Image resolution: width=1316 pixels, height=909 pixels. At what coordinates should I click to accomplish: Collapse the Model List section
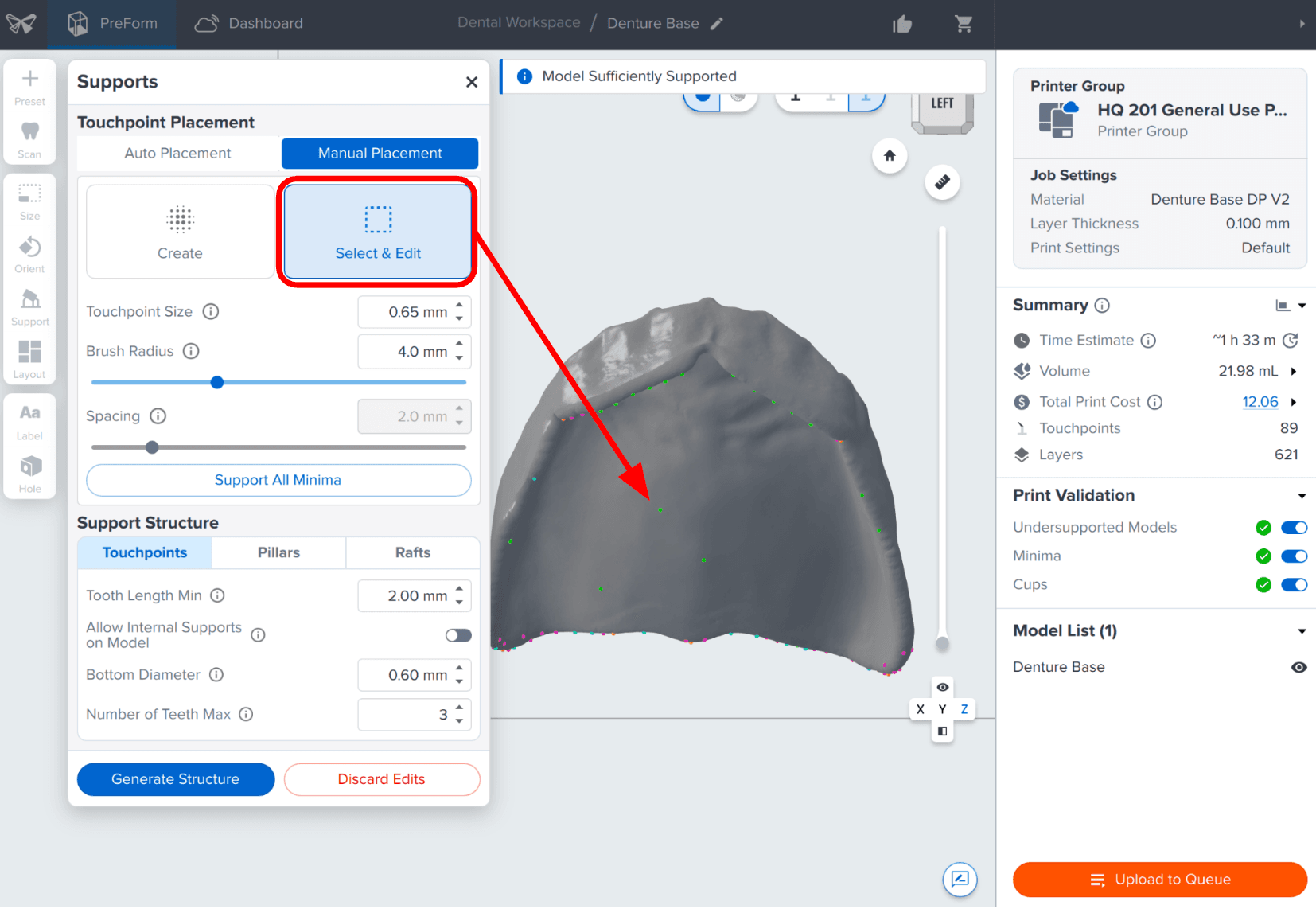tap(1302, 631)
